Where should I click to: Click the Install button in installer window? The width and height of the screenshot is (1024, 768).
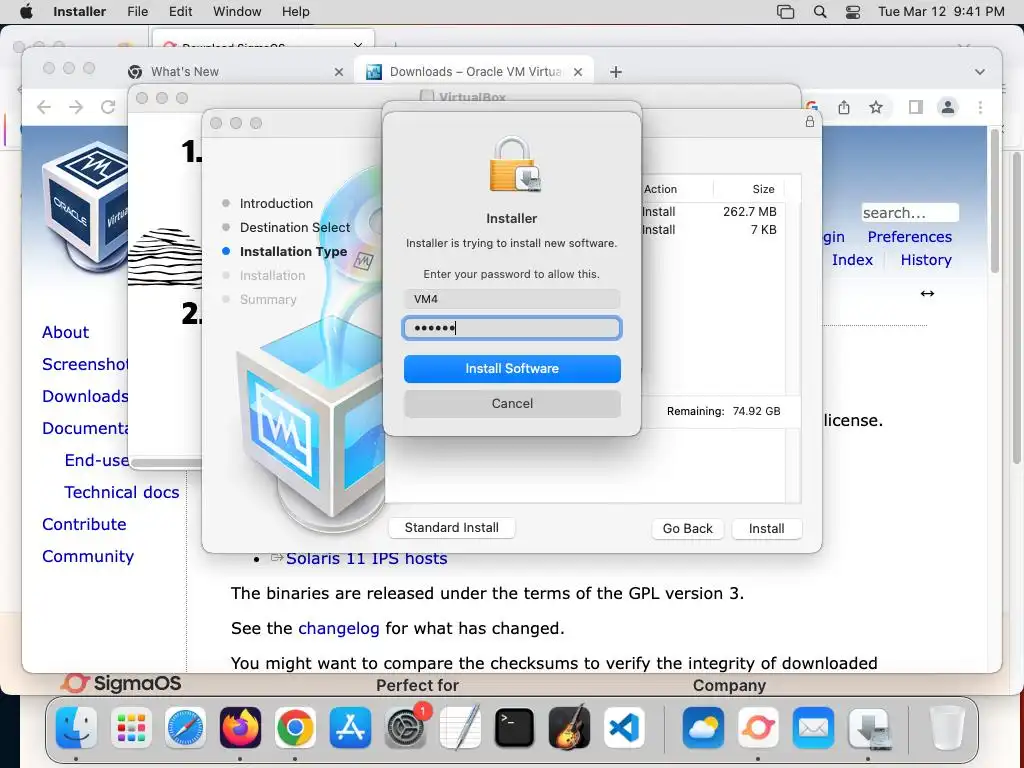pyautogui.click(x=767, y=528)
